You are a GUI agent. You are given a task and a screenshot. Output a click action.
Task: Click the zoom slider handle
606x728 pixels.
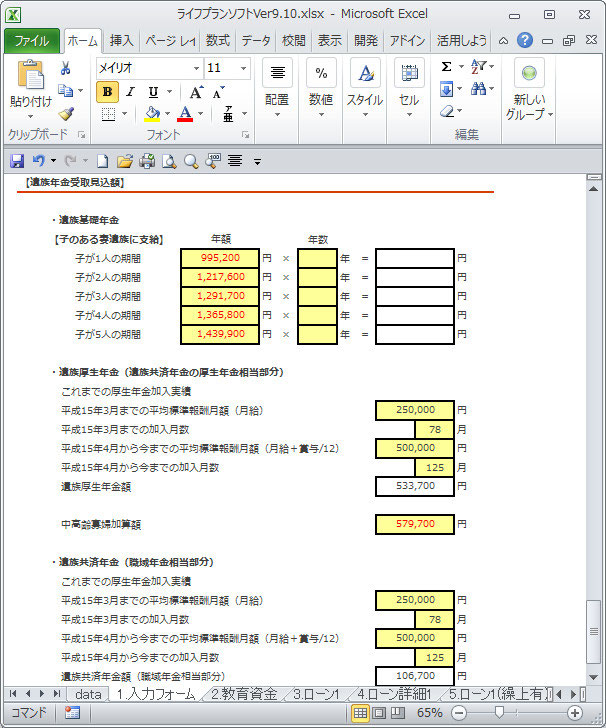pyautogui.click(x=499, y=712)
